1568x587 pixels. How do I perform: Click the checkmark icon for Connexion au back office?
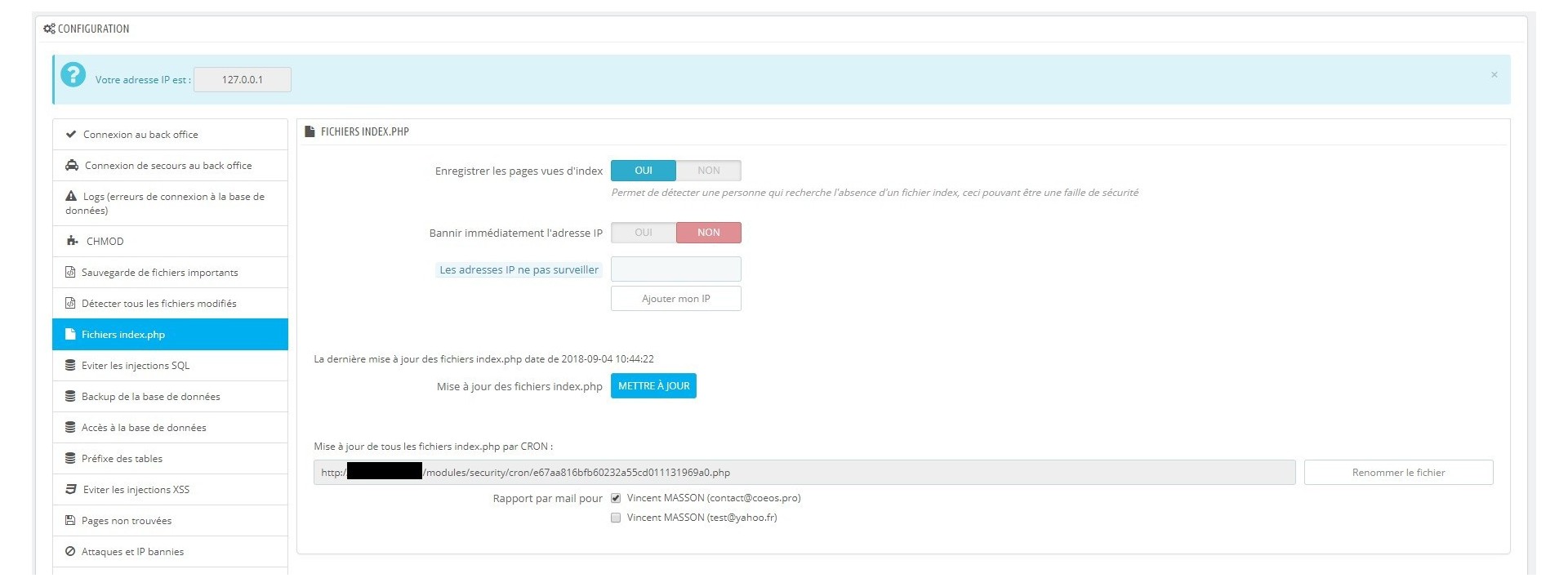[x=71, y=135]
